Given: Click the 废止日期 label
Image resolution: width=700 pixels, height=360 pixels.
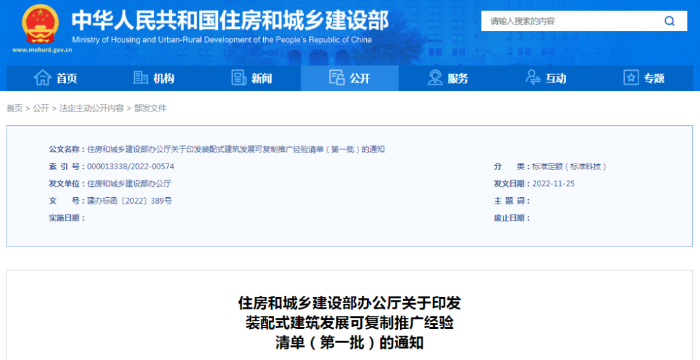Looking at the screenshot, I should (x=512, y=218).
